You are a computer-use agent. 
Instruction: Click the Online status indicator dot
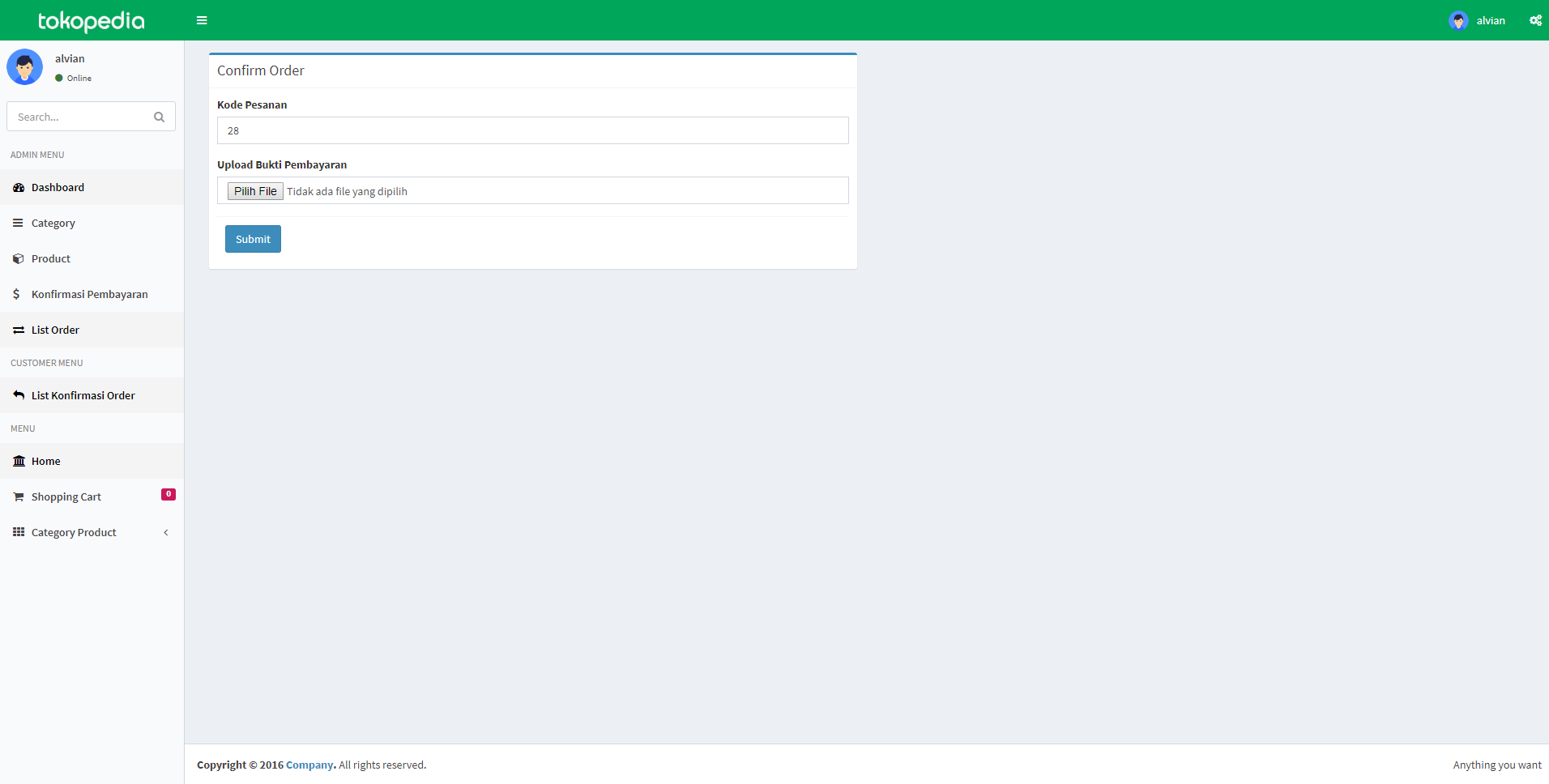point(57,78)
